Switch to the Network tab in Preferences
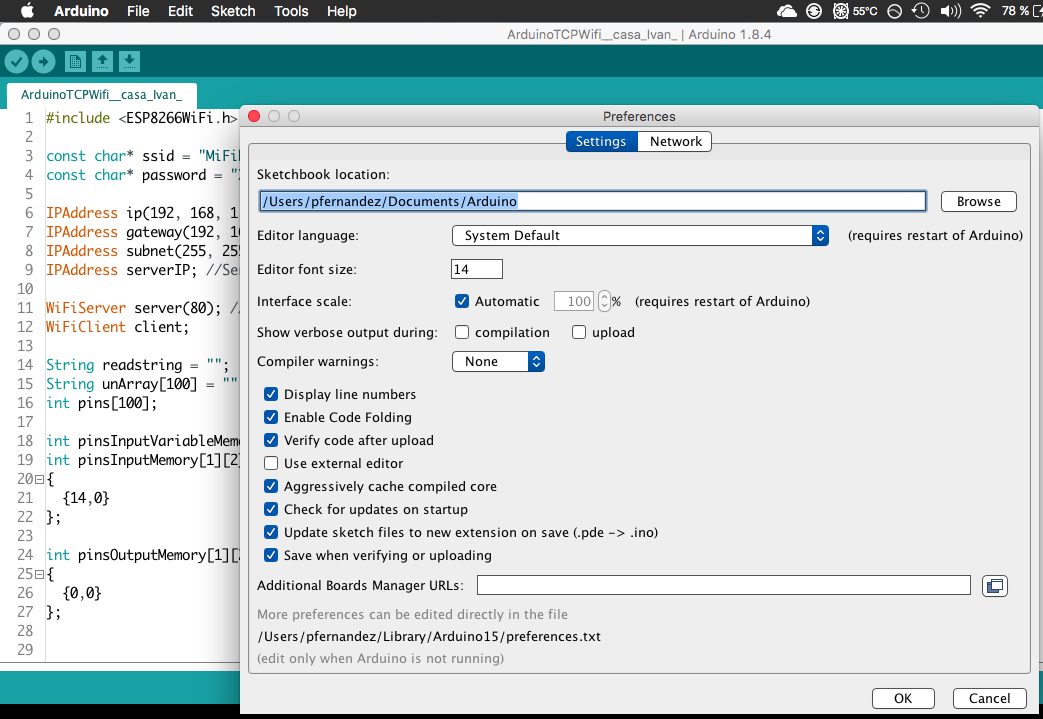Viewport: 1043px width, 719px height. click(674, 141)
